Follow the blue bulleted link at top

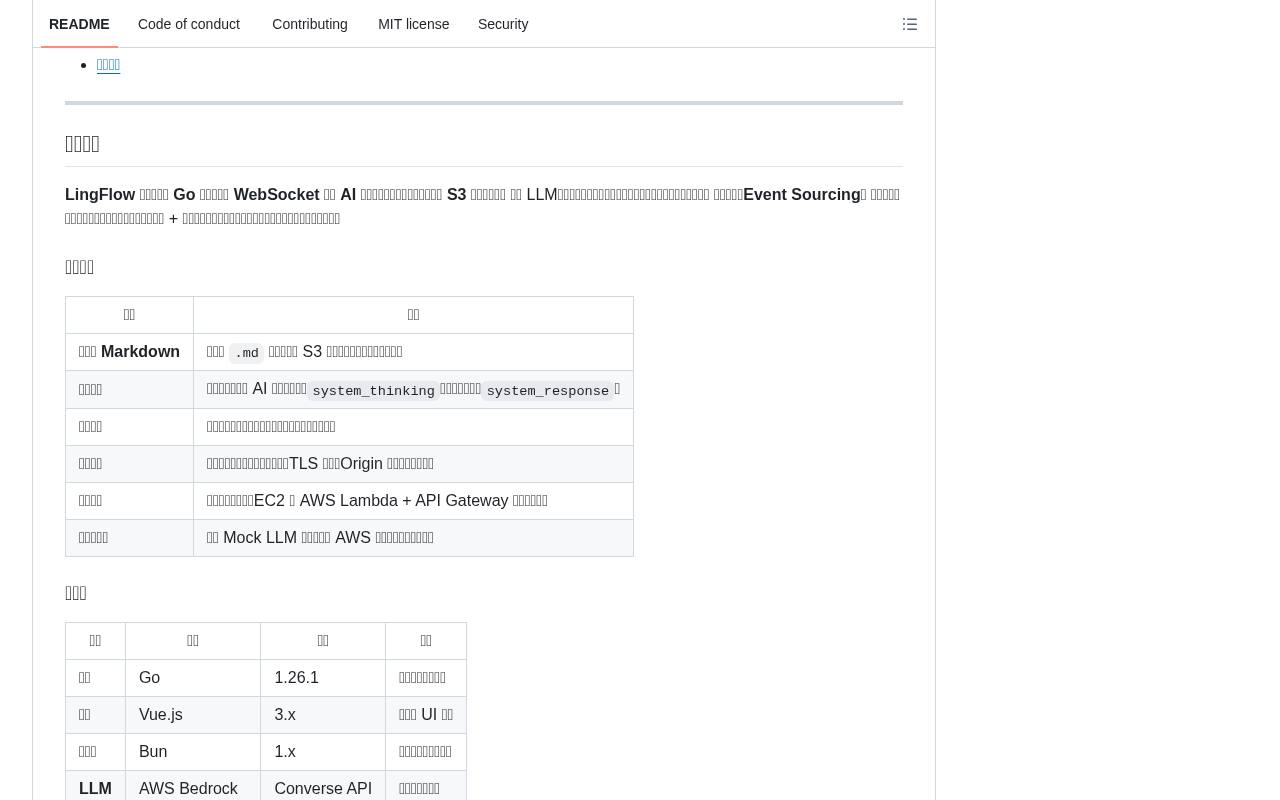(x=108, y=65)
